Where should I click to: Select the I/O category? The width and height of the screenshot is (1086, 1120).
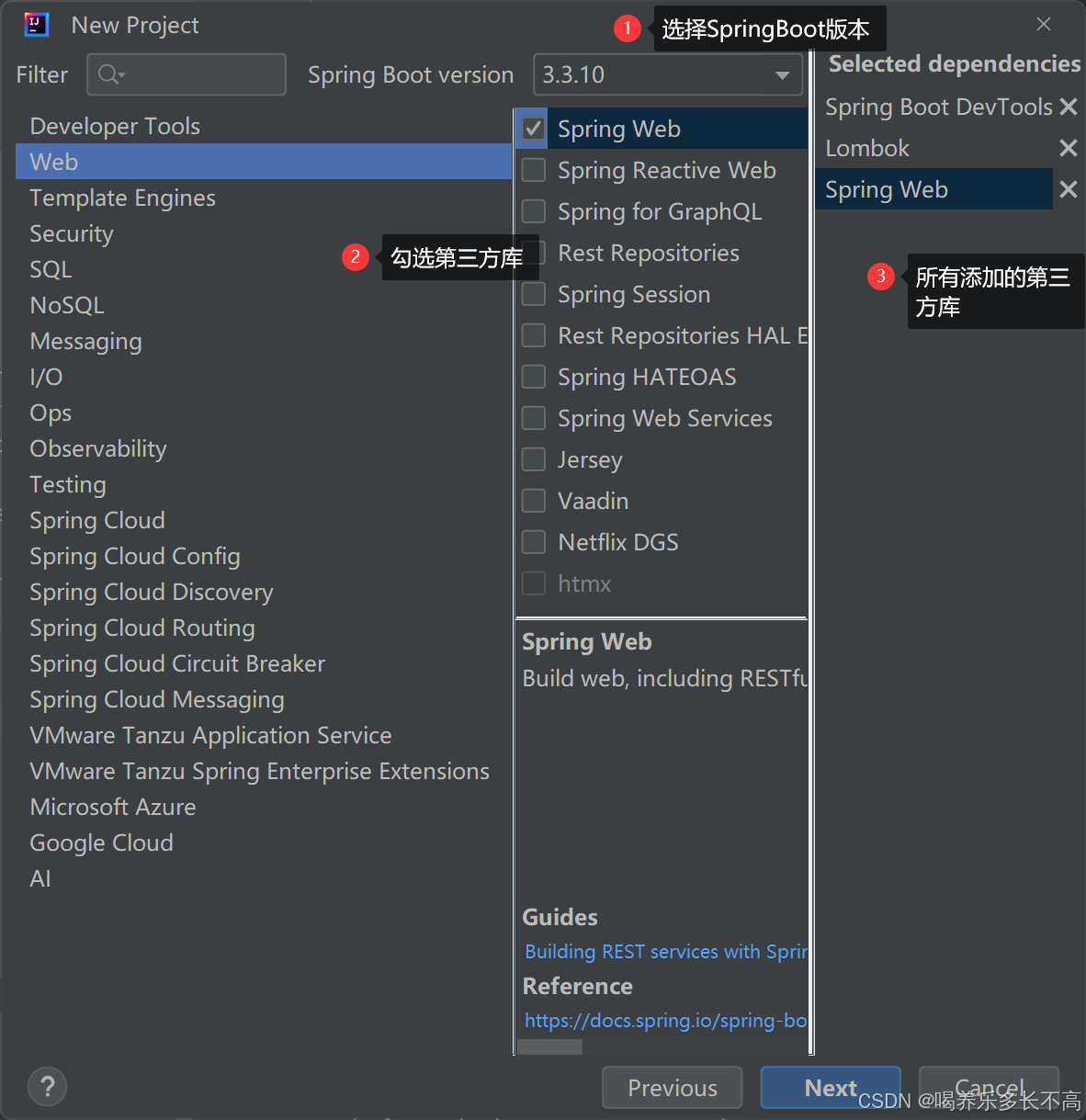coord(264,377)
